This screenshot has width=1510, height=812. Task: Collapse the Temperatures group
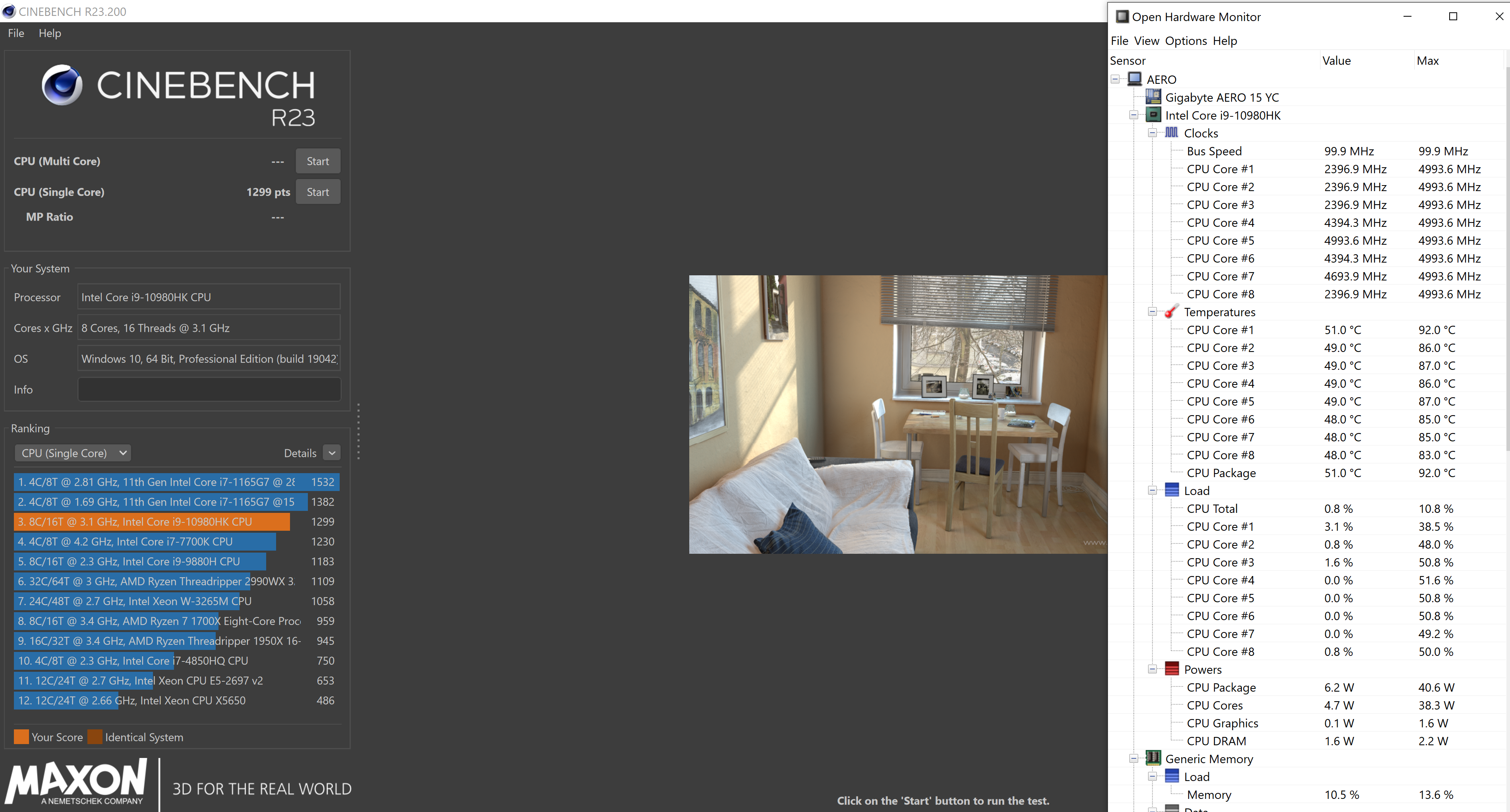pyautogui.click(x=1152, y=312)
